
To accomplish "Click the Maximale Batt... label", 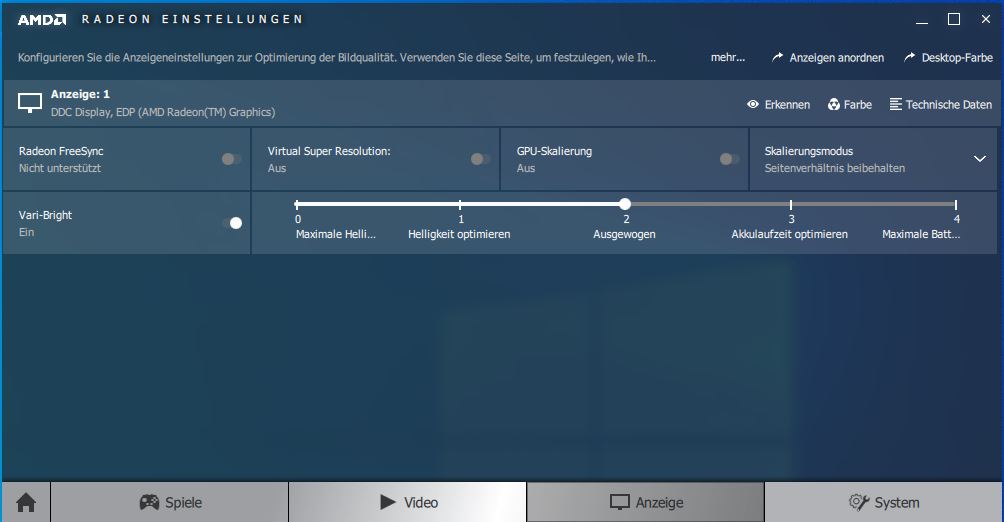I will (x=921, y=234).
